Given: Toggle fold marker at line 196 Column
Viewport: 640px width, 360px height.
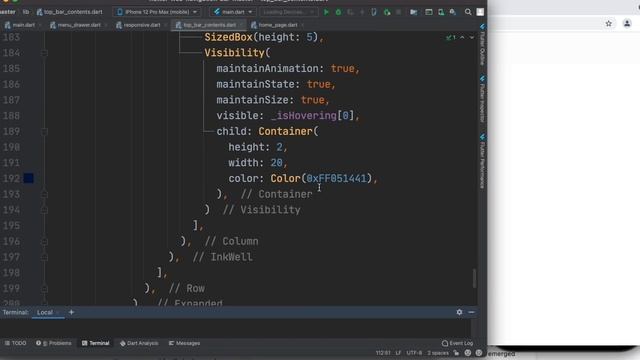Looking at the screenshot, I should tap(44, 242).
